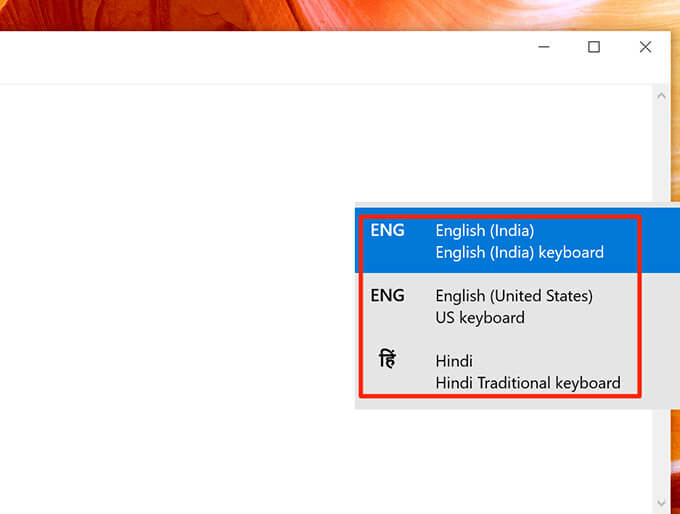680x514 pixels.
Task: Minimize the window
Action: coord(544,47)
